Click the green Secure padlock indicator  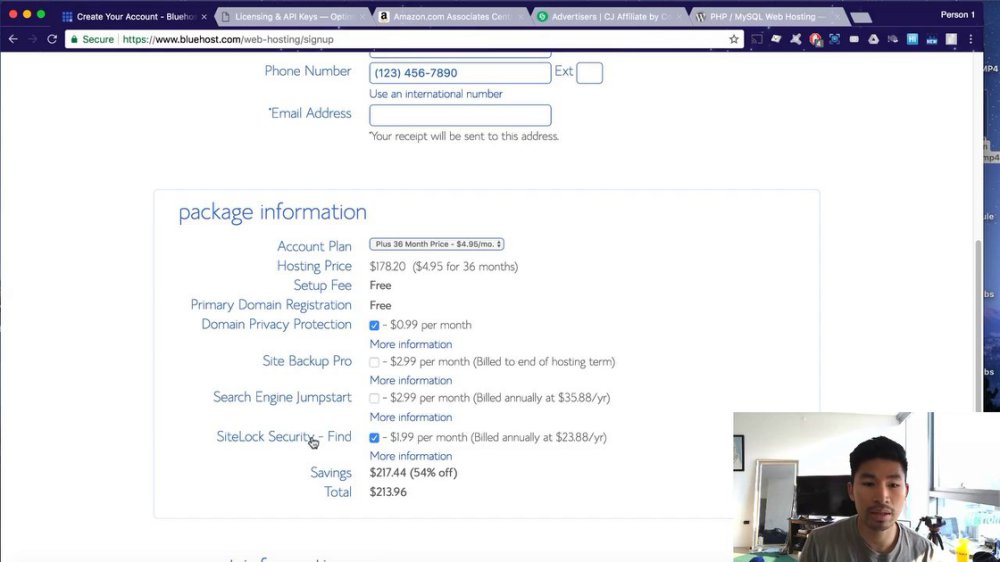92,40
